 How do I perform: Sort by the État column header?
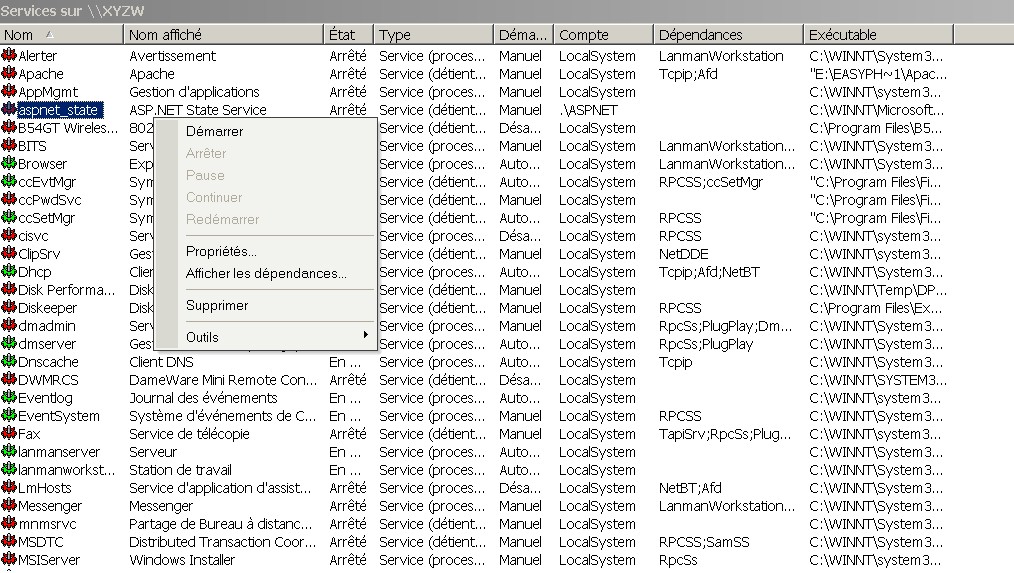coord(349,35)
